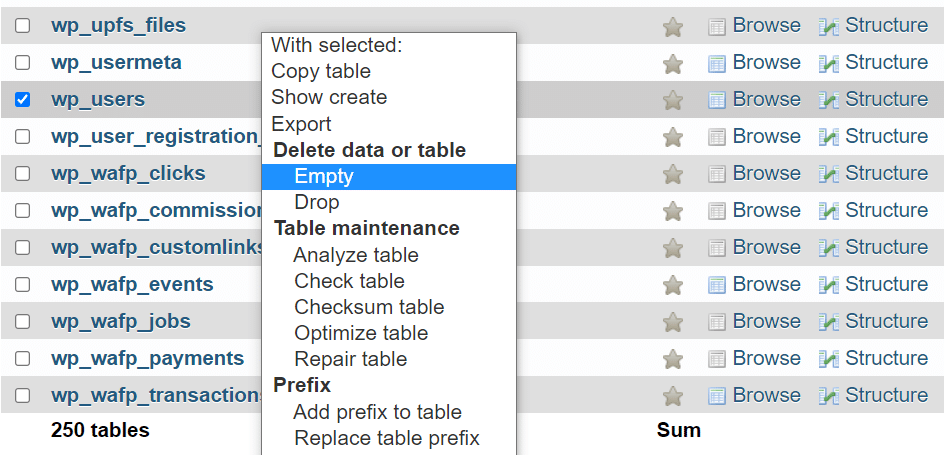Click the Structure icon for wp_wafp_payments row
Viewport: 951px width, 455px height.
pos(829,359)
